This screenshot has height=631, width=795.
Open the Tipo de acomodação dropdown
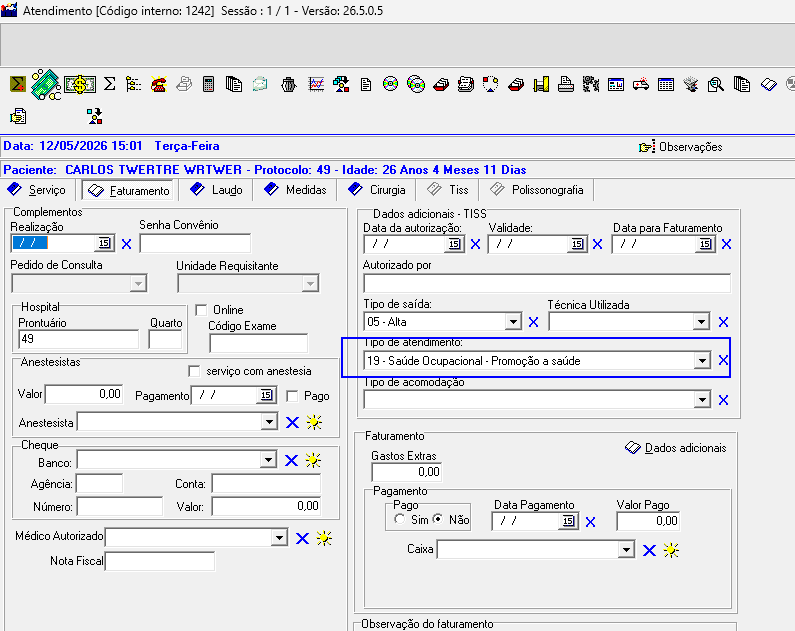[x=702, y=400]
